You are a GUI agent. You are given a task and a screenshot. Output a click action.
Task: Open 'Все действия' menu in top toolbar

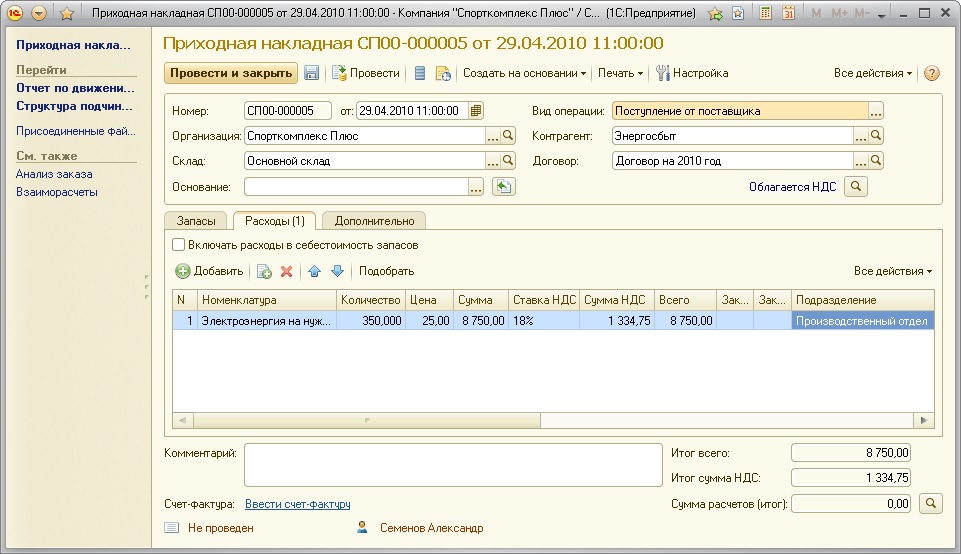[x=873, y=73]
